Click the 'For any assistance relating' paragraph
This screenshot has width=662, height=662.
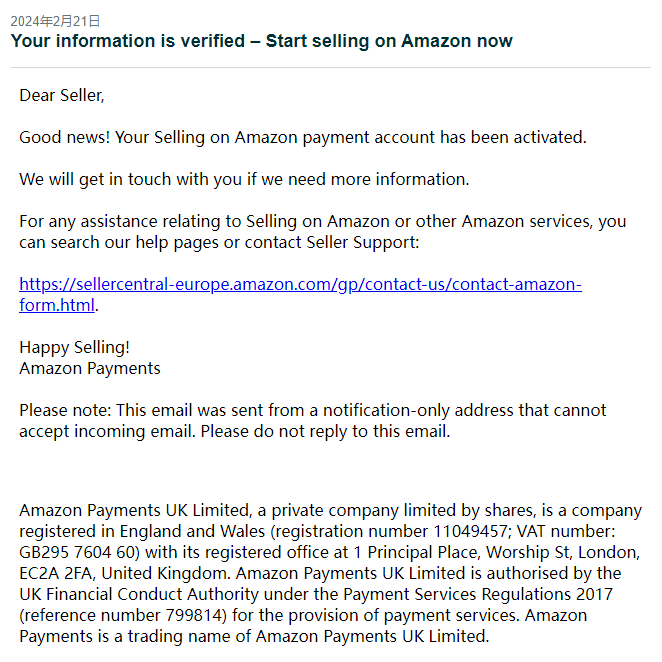pyautogui.click(x=323, y=232)
